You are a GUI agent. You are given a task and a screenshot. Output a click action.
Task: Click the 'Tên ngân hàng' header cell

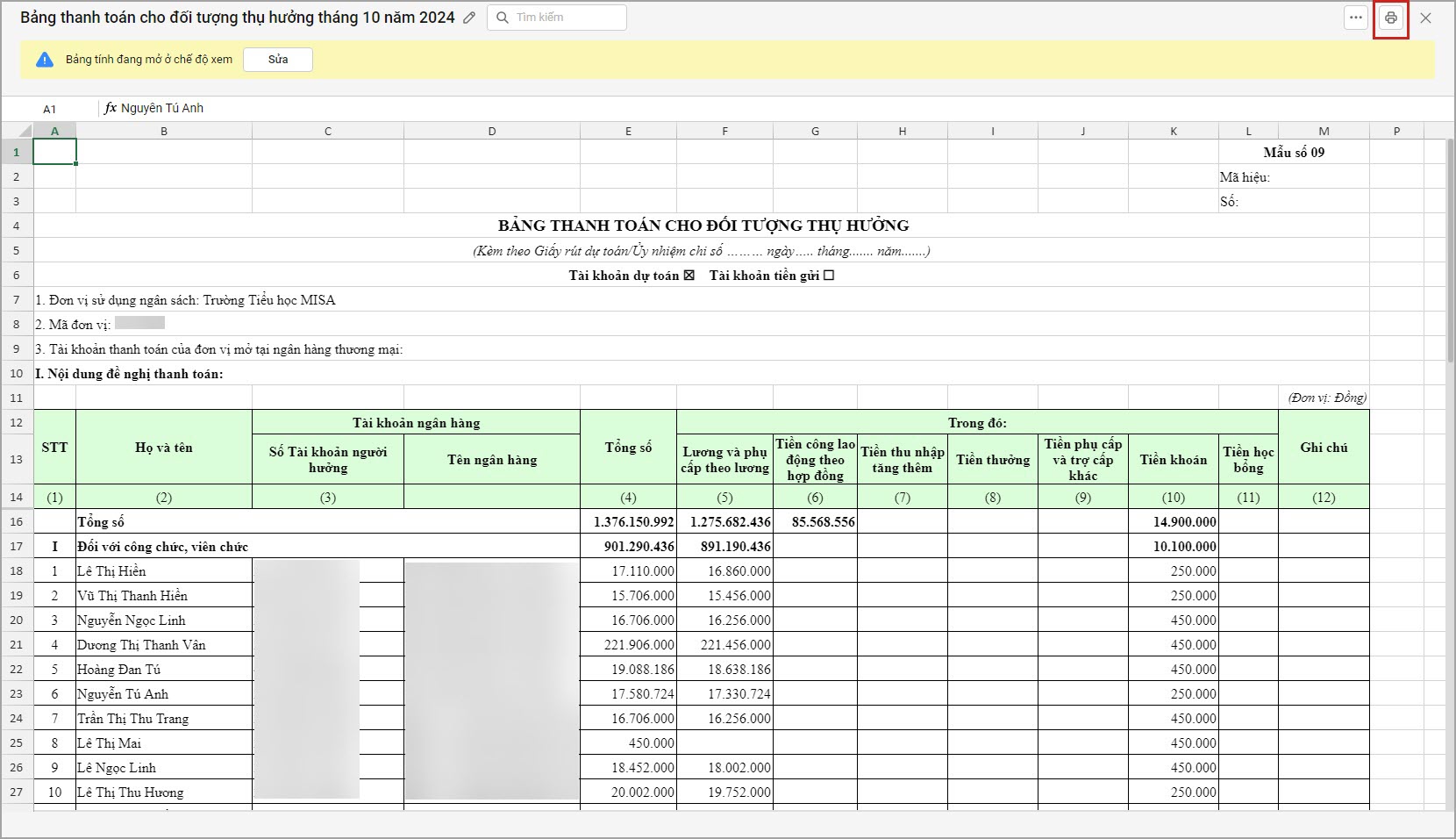click(492, 459)
